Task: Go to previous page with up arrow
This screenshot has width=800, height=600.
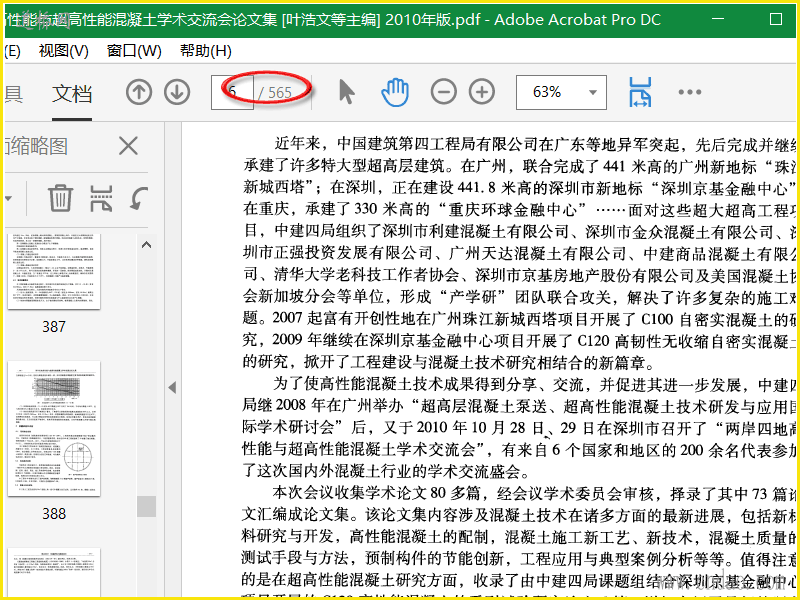Action: pyautogui.click(x=139, y=92)
